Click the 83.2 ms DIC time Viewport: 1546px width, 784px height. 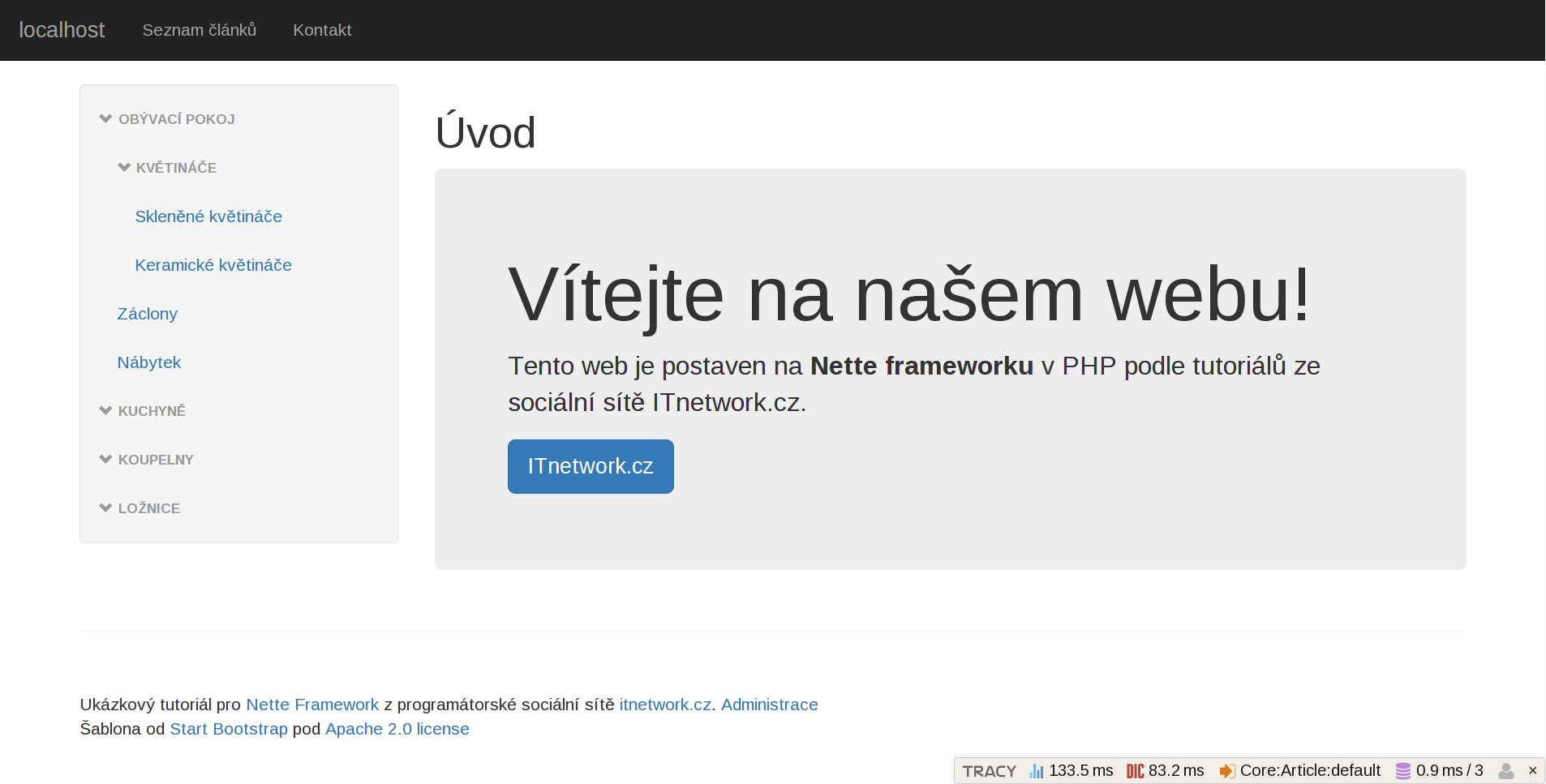point(1176,771)
